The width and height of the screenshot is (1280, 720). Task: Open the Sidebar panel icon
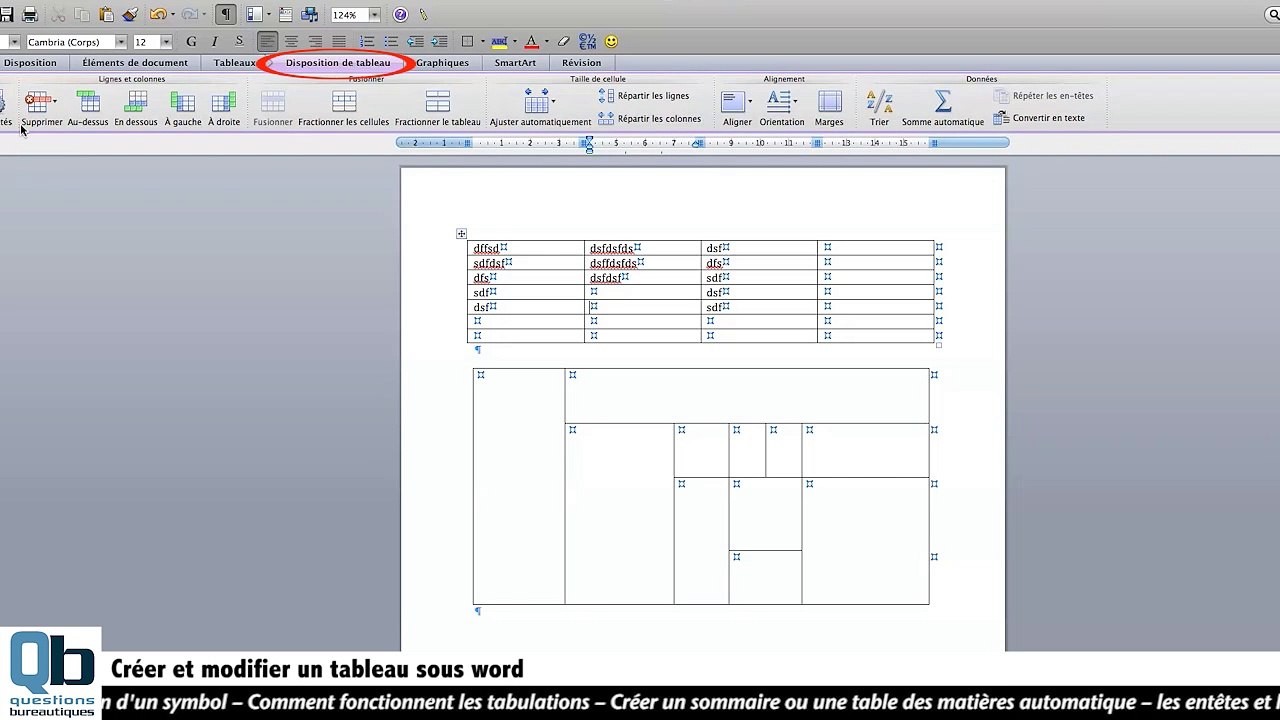click(x=254, y=15)
